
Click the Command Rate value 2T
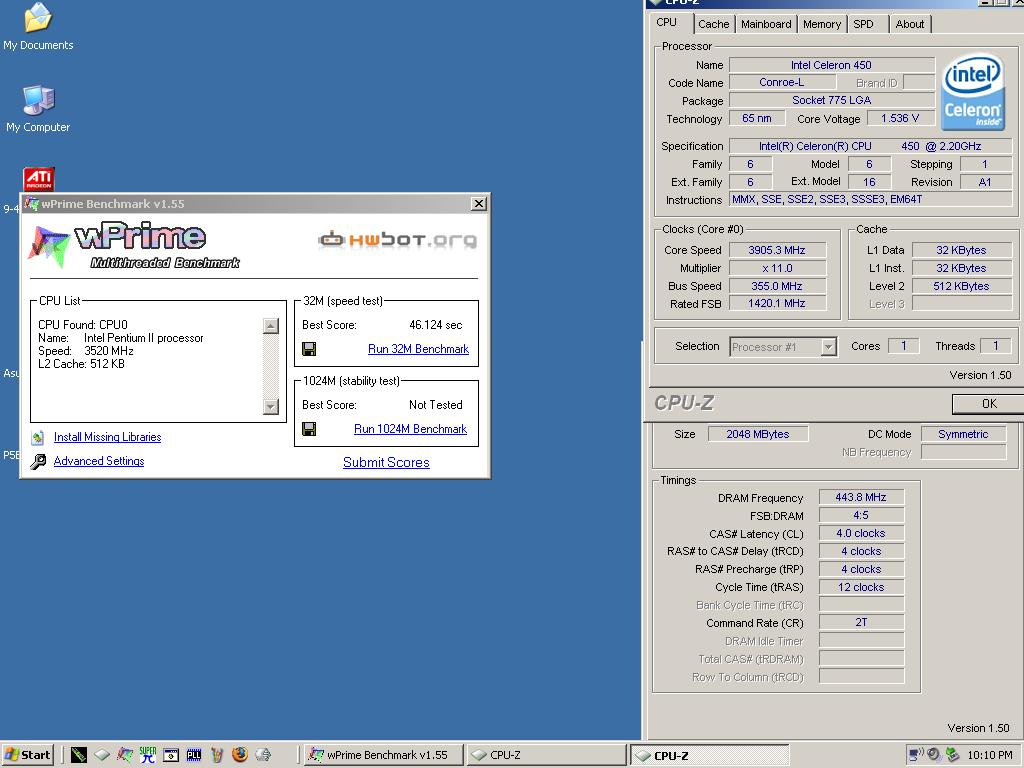click(861, 622)
